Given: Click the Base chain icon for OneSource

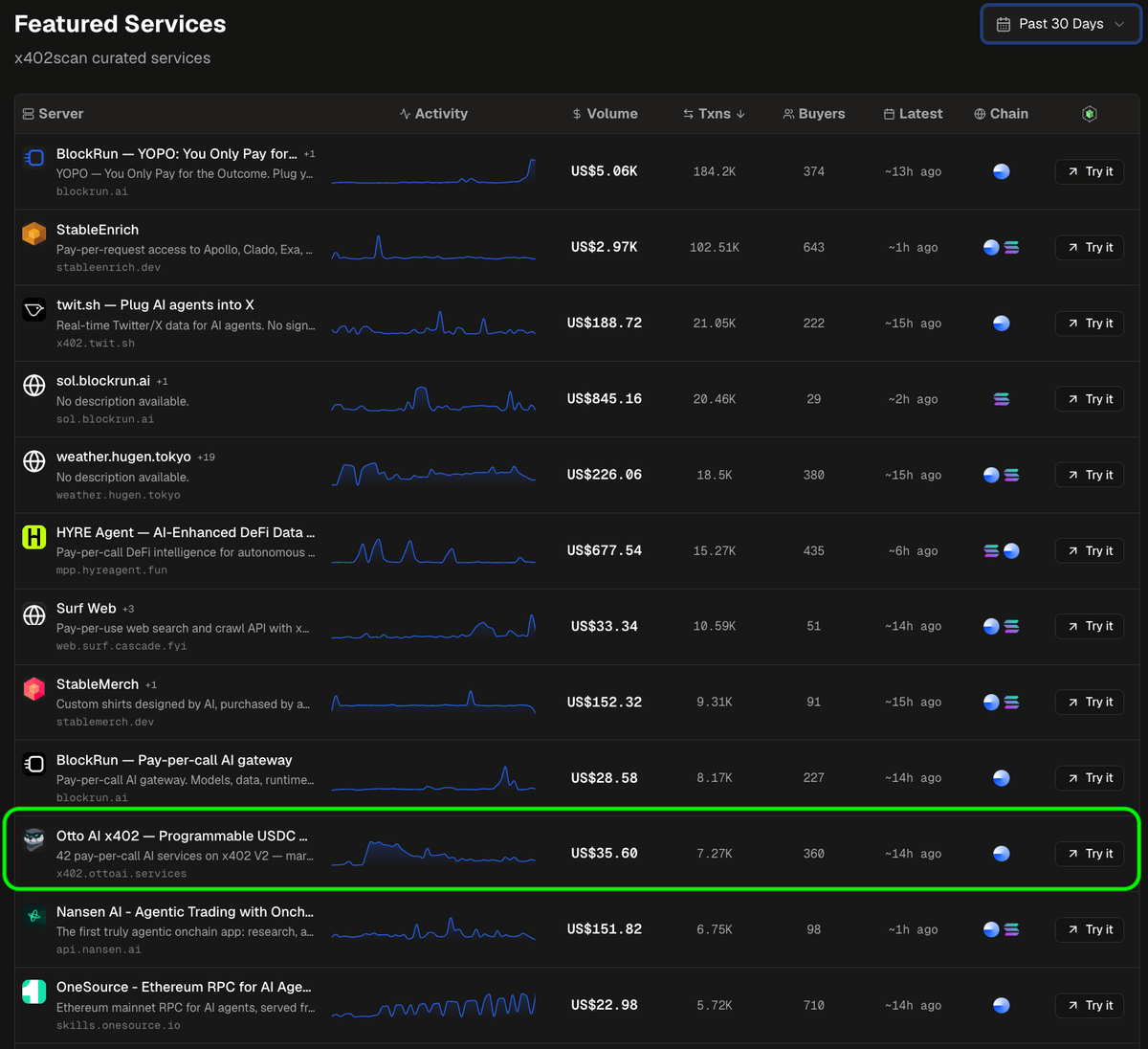Looking at the screenshot, I should pos(1002,1005).
